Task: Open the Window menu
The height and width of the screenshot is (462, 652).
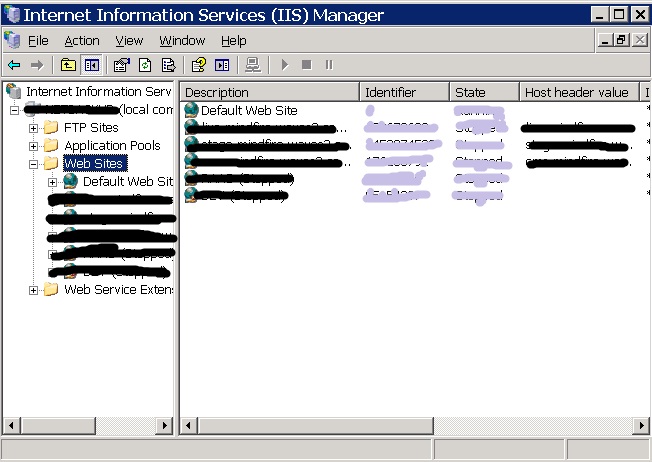Action: coord(182,41)
